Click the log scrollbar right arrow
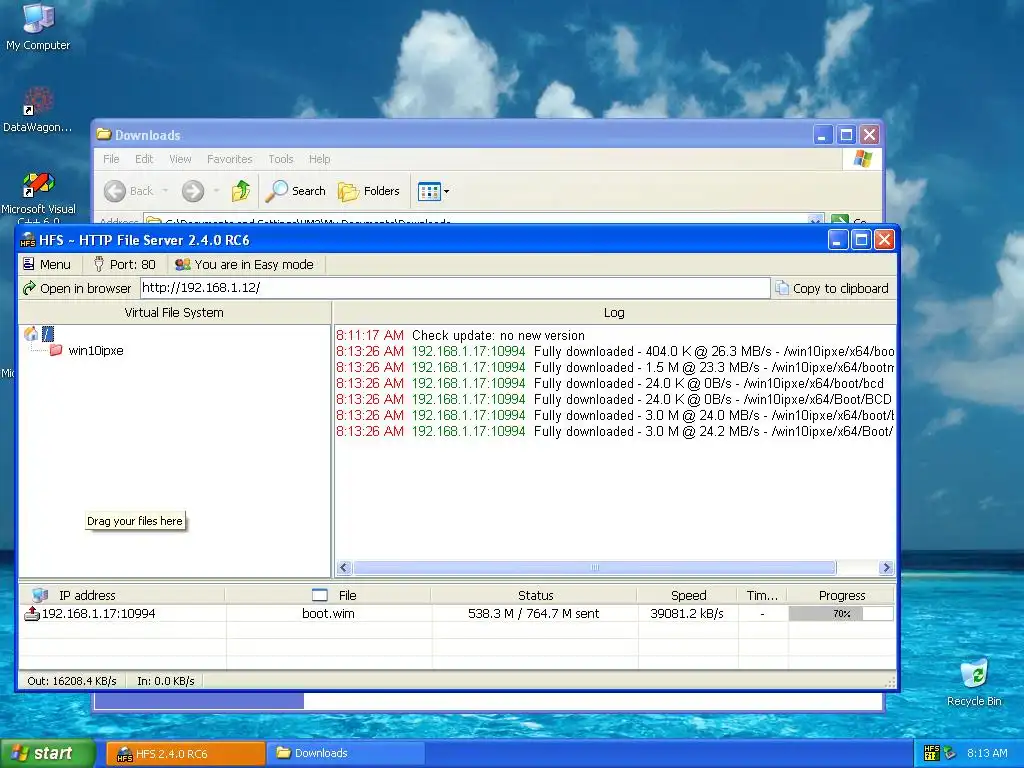The image size is (1024, 768). click(x=886, y=568)
